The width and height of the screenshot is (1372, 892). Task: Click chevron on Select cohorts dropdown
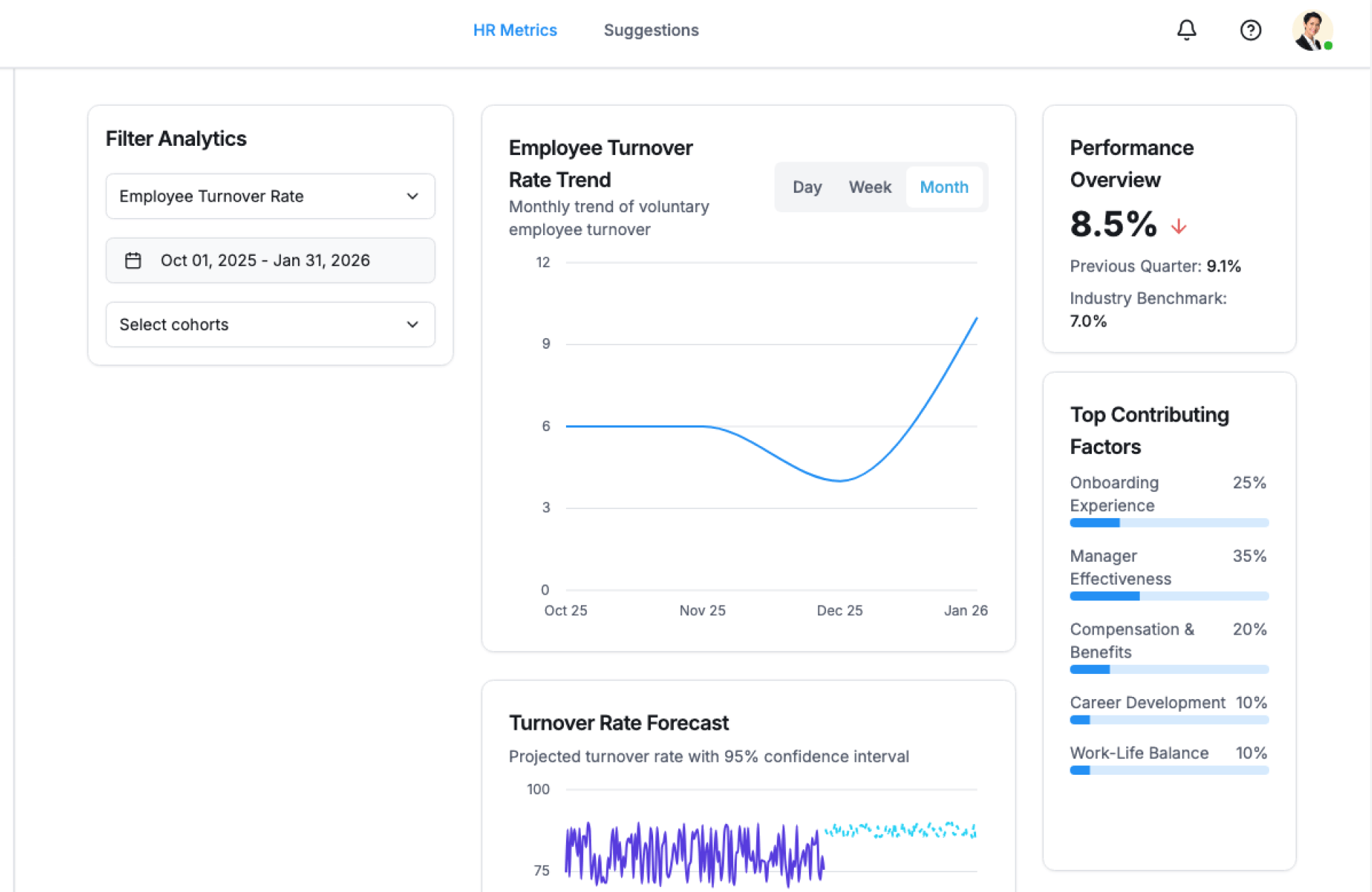click(412, 324)
